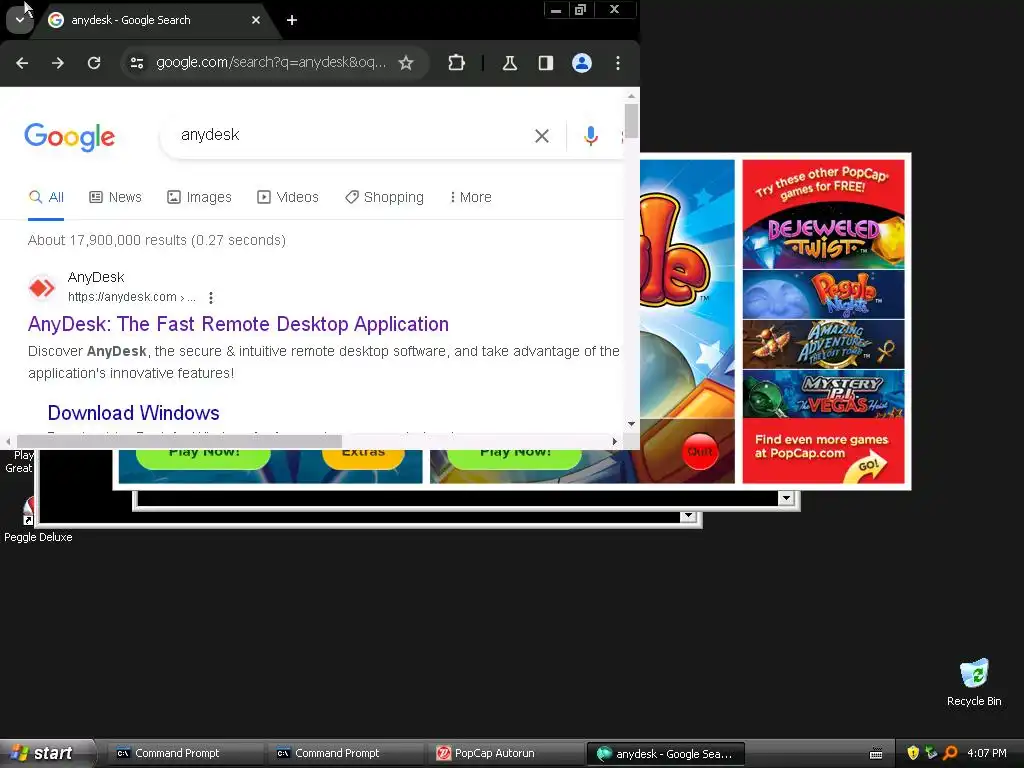Open AnyDesk: The Fast Remote Desktop Application link

pos(238,324)
